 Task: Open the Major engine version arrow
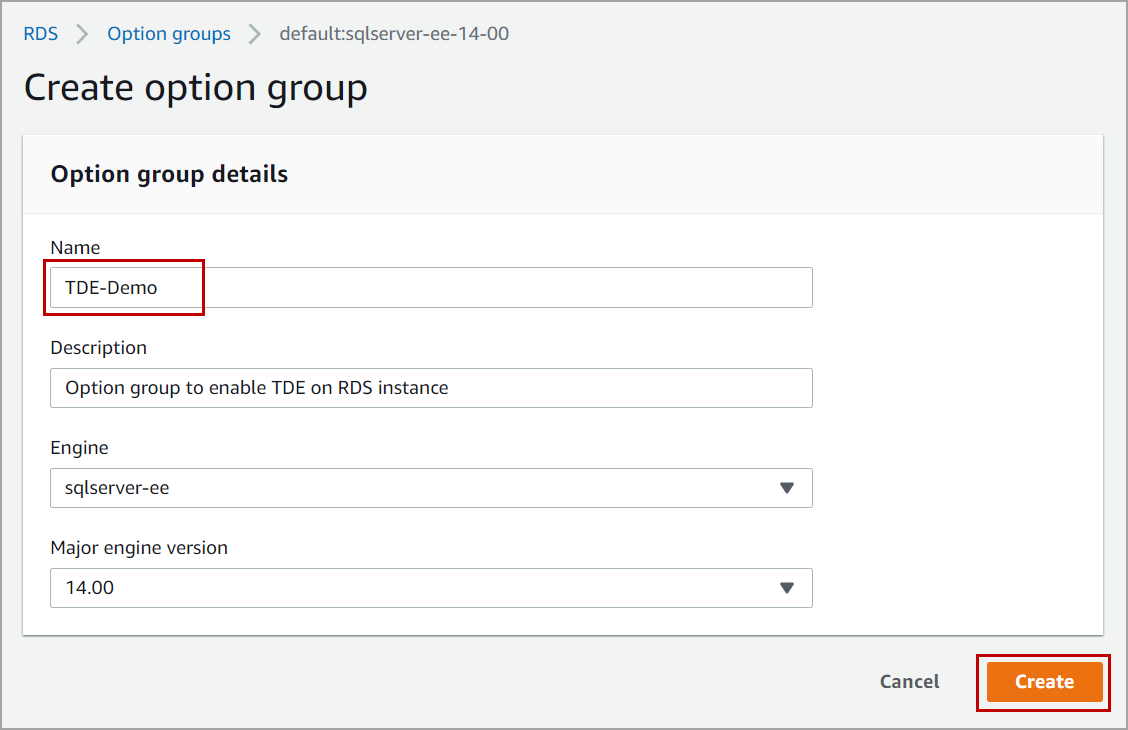click(786, 588)
